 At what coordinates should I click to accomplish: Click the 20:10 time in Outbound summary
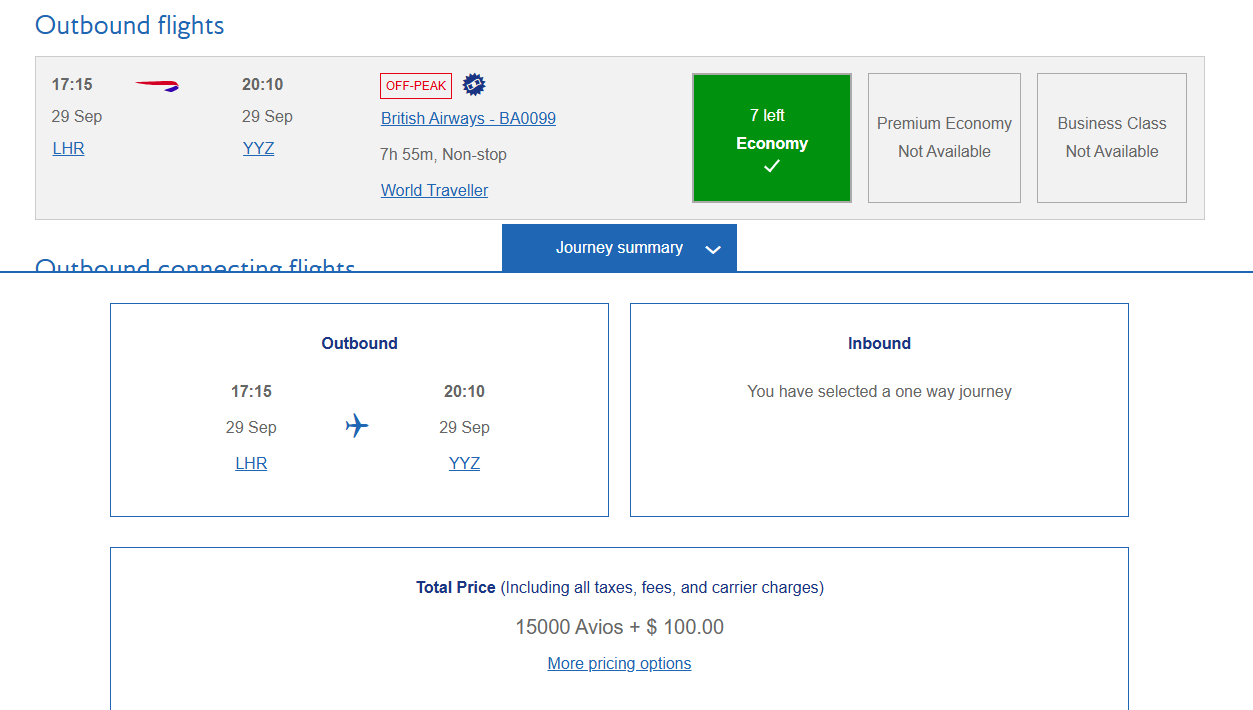[464, 391]
